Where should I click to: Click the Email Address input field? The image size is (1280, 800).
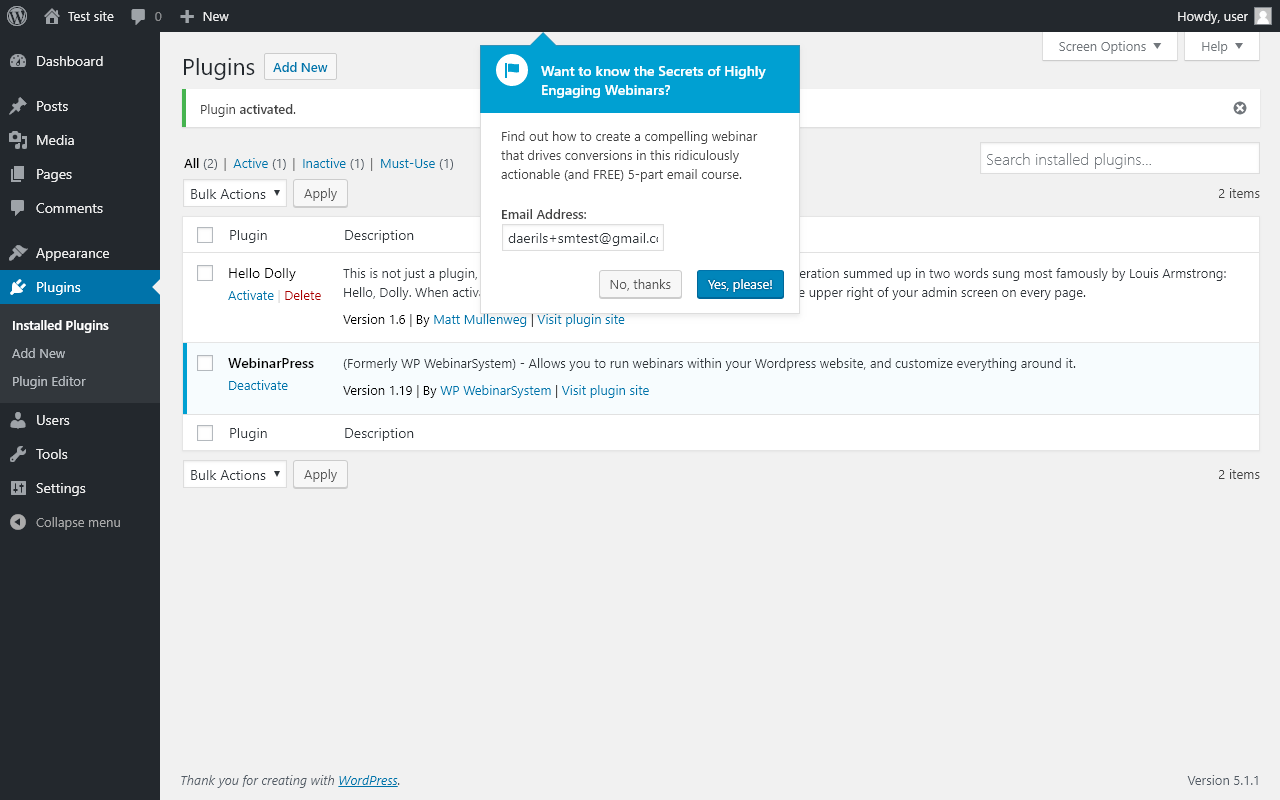pos(583,238)
